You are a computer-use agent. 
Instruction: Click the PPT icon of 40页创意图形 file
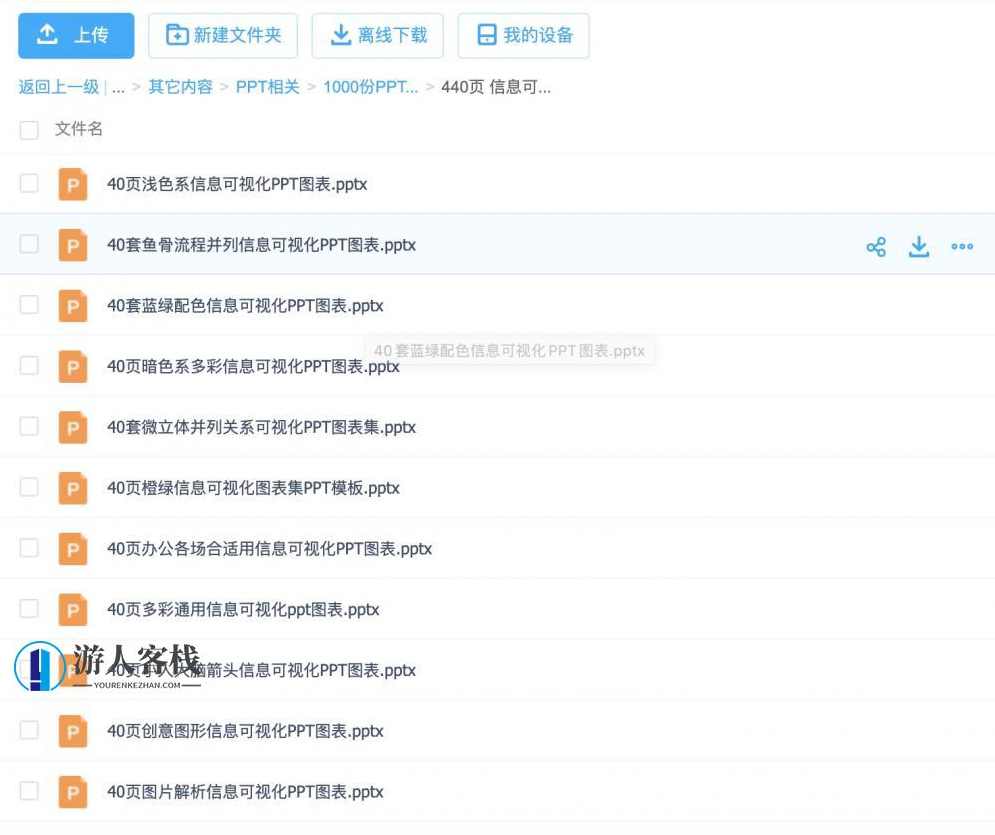pos(72,731)
